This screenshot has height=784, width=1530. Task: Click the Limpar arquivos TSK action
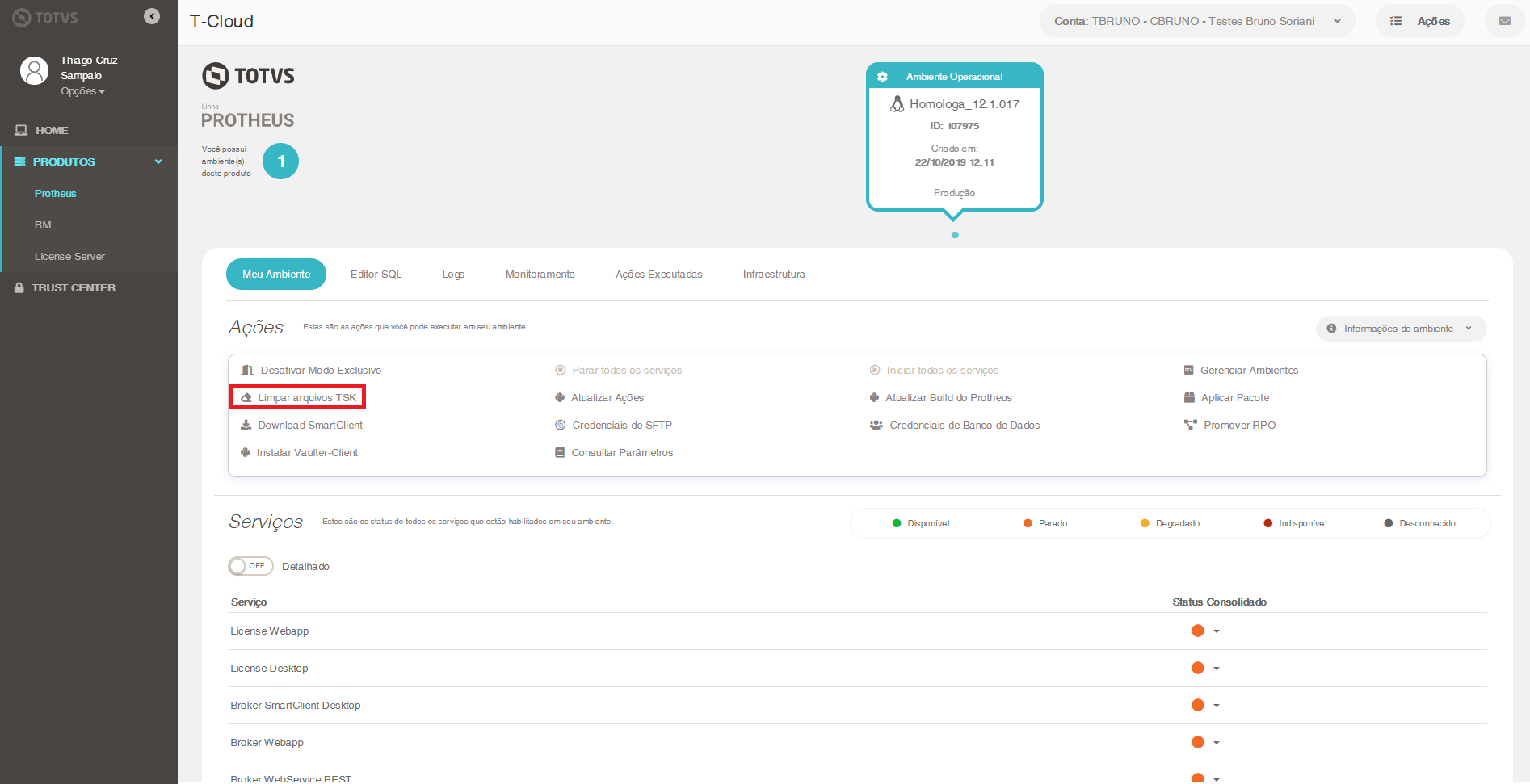click(x=299, y=397)
